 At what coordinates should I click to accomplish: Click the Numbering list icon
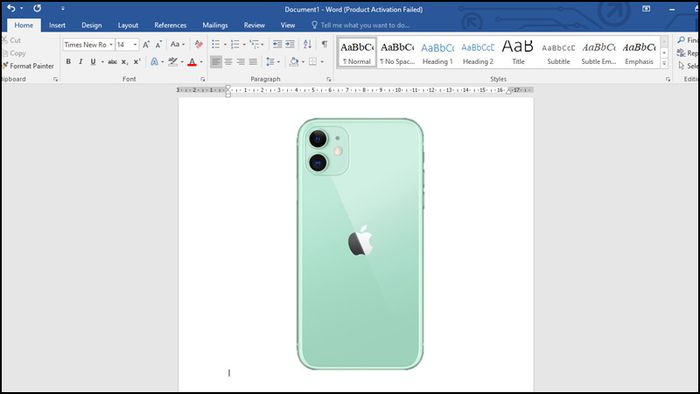[x=235, y=44]
